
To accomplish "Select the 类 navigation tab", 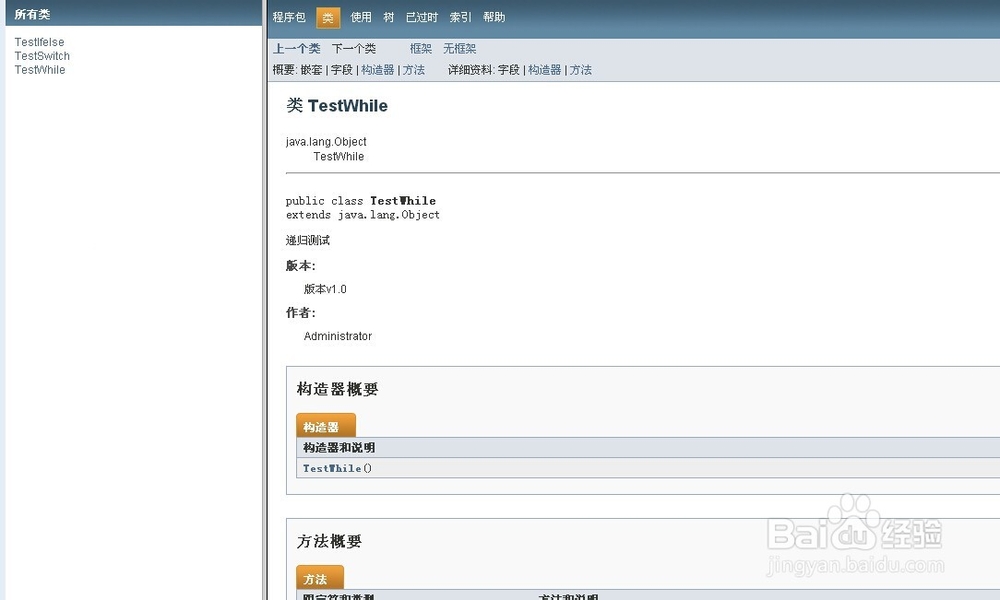I will pyautogui.click(x=326, y=17).
